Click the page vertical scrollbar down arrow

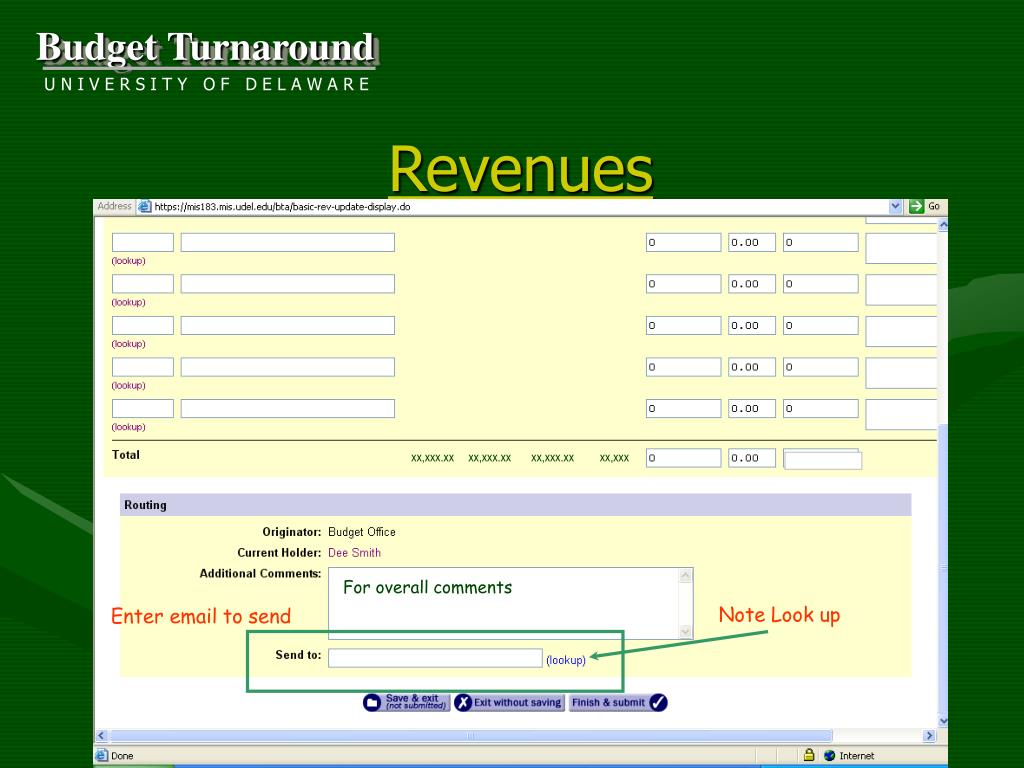[942, 721]
